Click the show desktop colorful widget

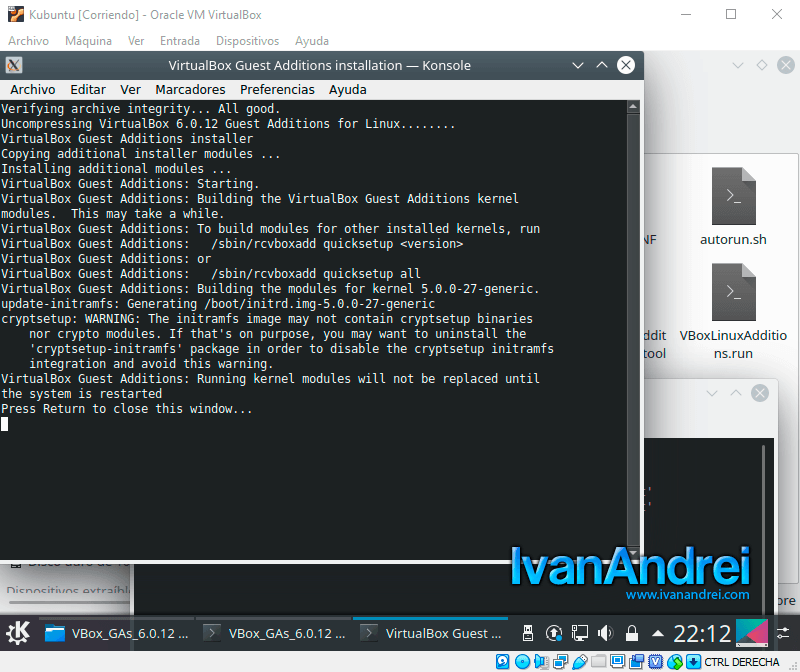[752, 633]
